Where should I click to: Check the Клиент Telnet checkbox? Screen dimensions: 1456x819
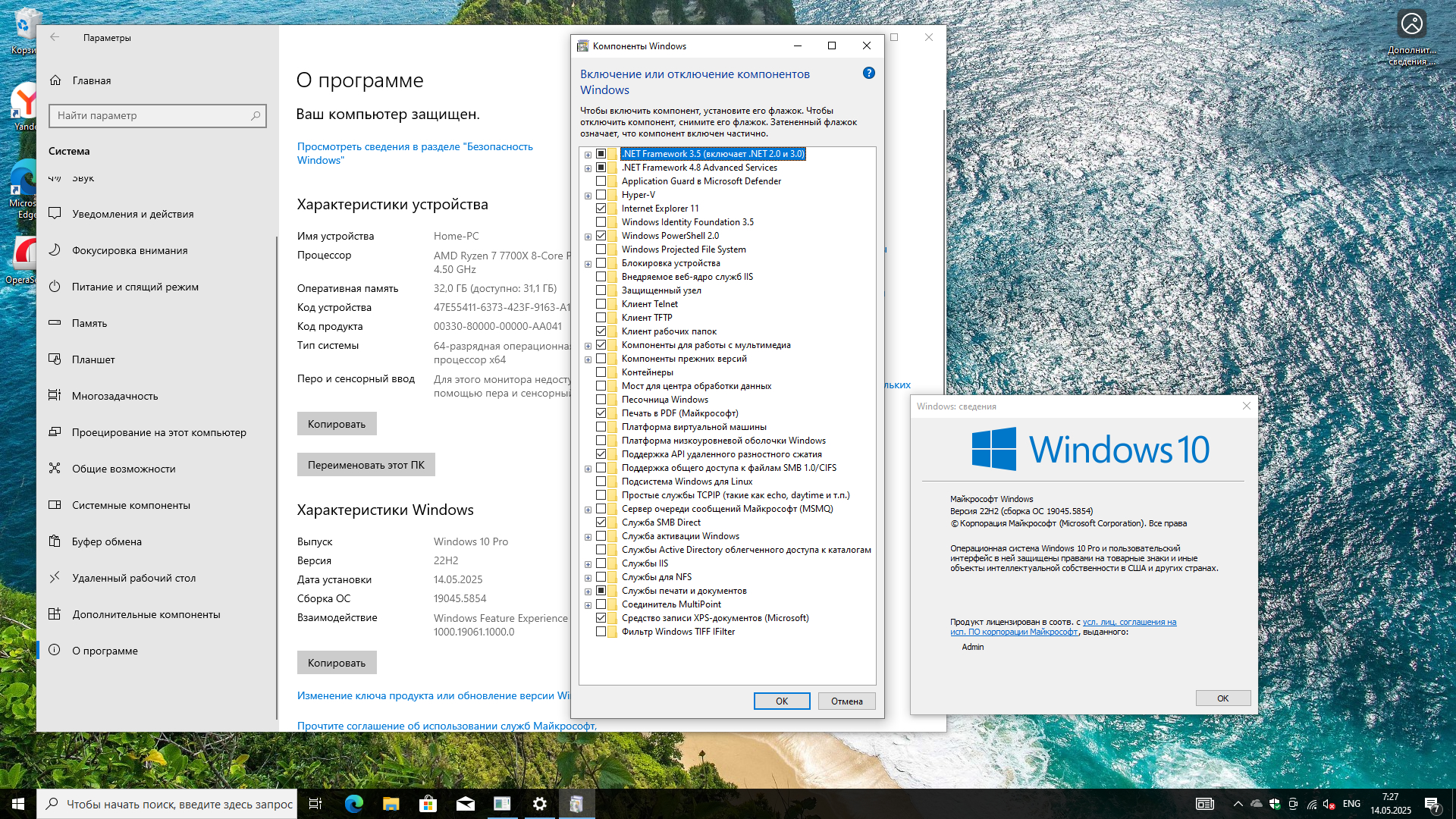coord(601,304)
